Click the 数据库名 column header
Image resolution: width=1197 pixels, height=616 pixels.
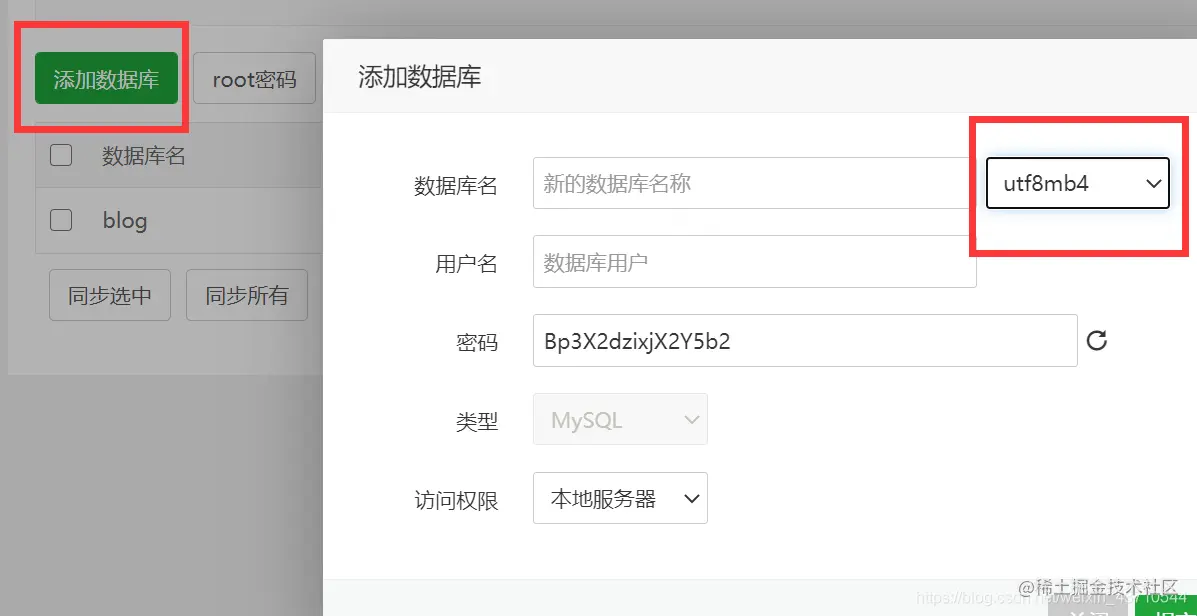(x=144, y=156)
